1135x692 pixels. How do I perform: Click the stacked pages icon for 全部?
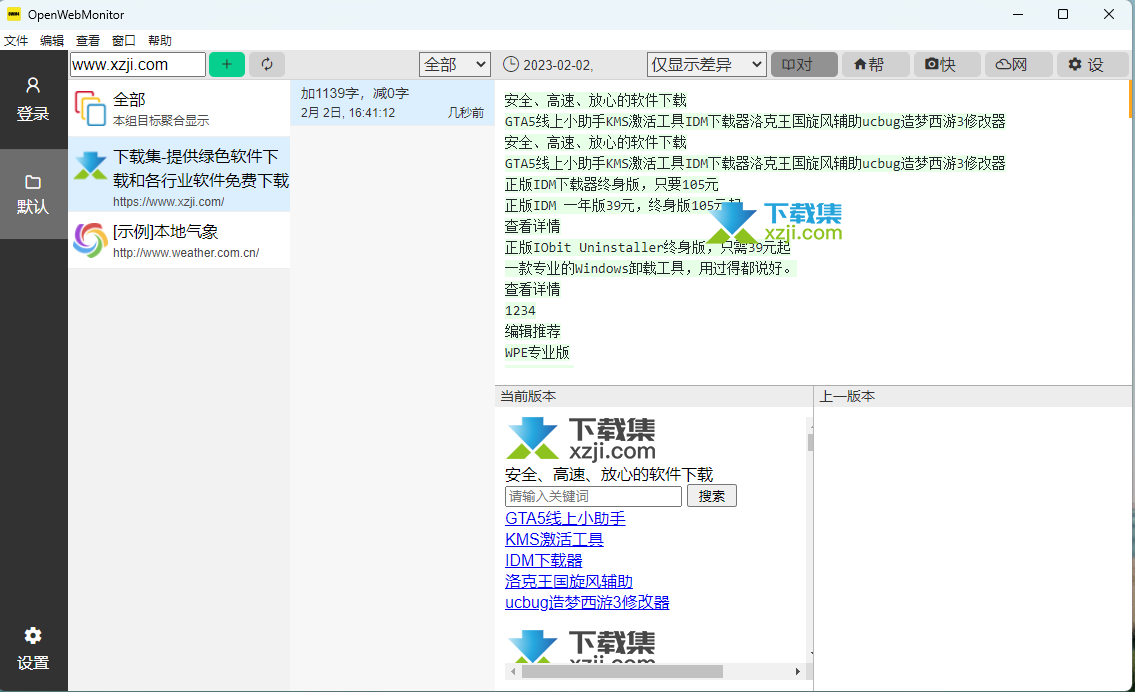point(90,109)
